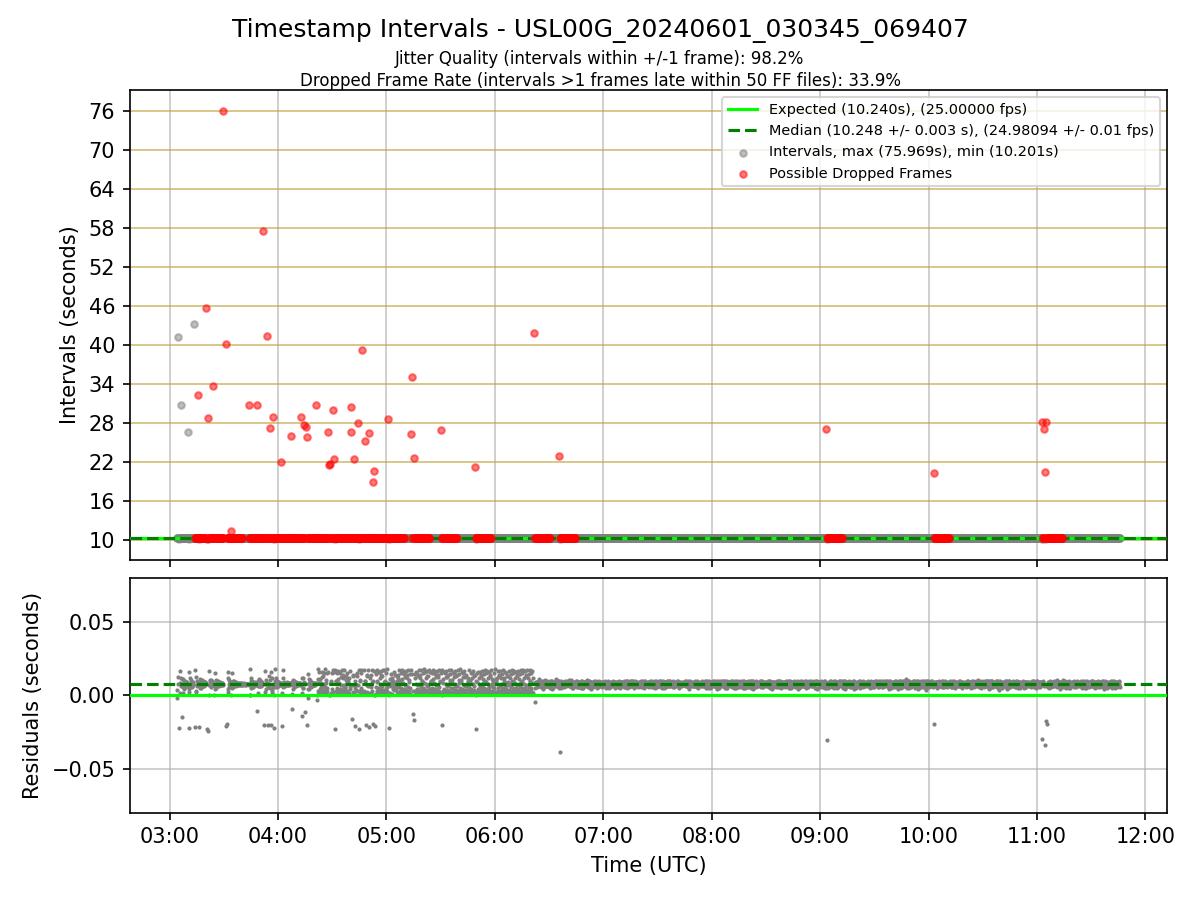Click legend entry 'Possible Dropped Frames'
This screenshot has height=900, width=1200.
[x=860, y=173]
